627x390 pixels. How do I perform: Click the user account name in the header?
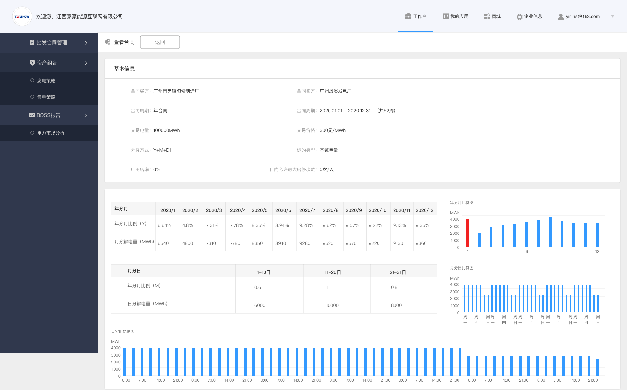tap(583, 17)
